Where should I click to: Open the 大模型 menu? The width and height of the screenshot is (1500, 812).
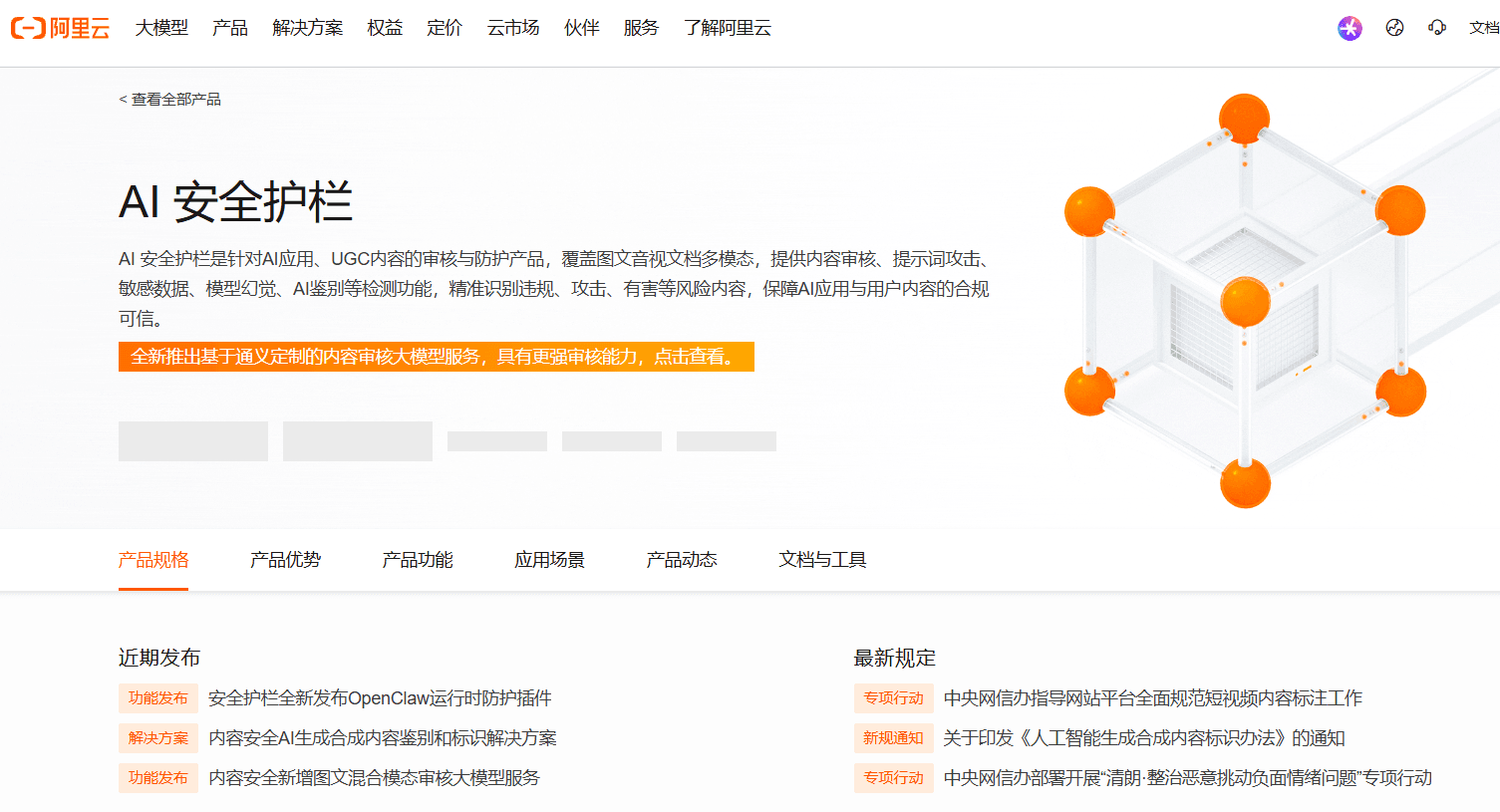click(161, 28)
